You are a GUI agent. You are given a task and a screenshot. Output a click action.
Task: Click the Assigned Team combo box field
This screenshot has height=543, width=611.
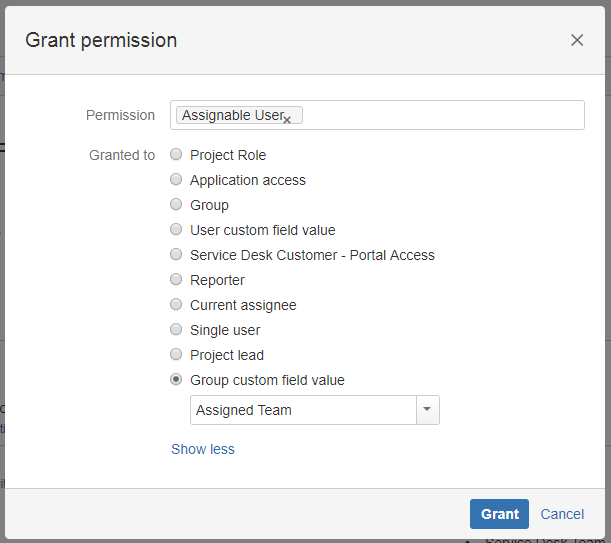pos(302,410)
